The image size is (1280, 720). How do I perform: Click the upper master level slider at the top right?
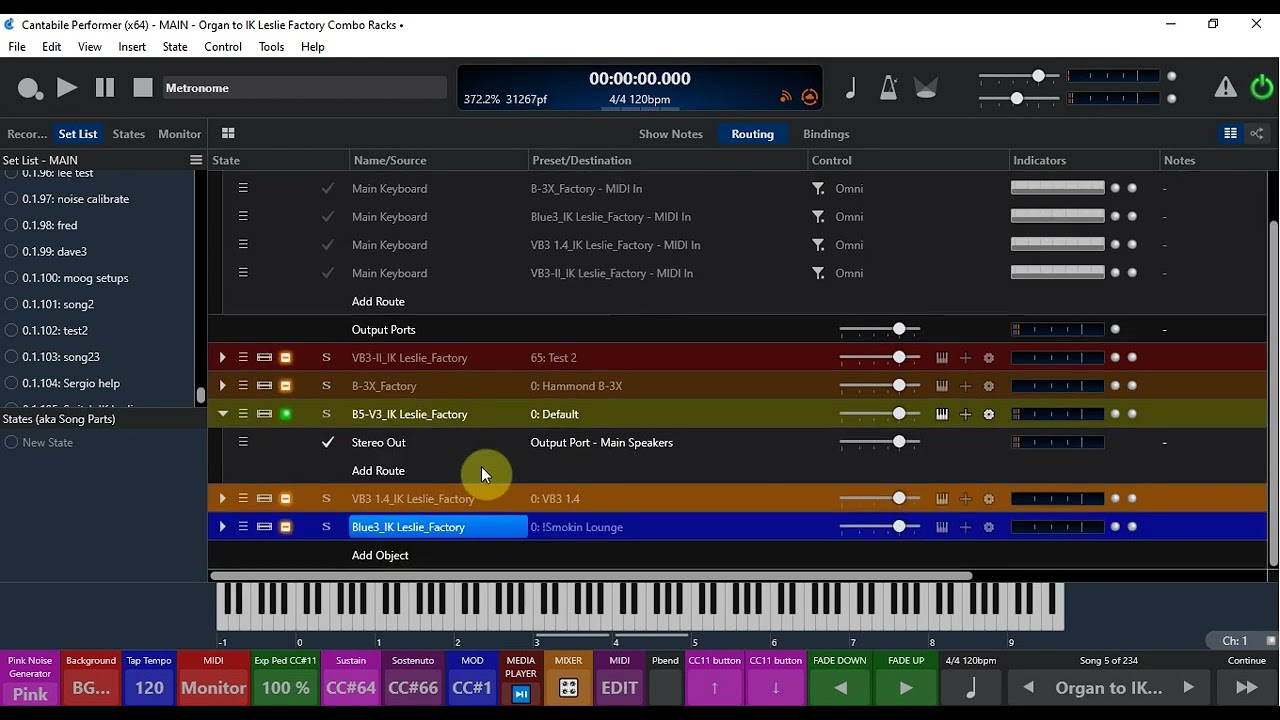1020,76
